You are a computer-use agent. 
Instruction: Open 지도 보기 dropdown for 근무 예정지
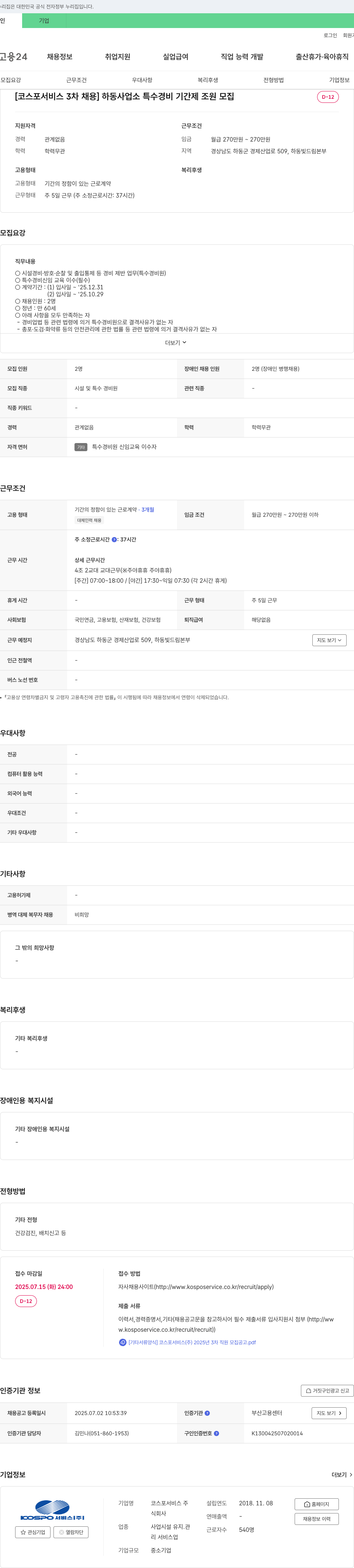click(330, 640)
